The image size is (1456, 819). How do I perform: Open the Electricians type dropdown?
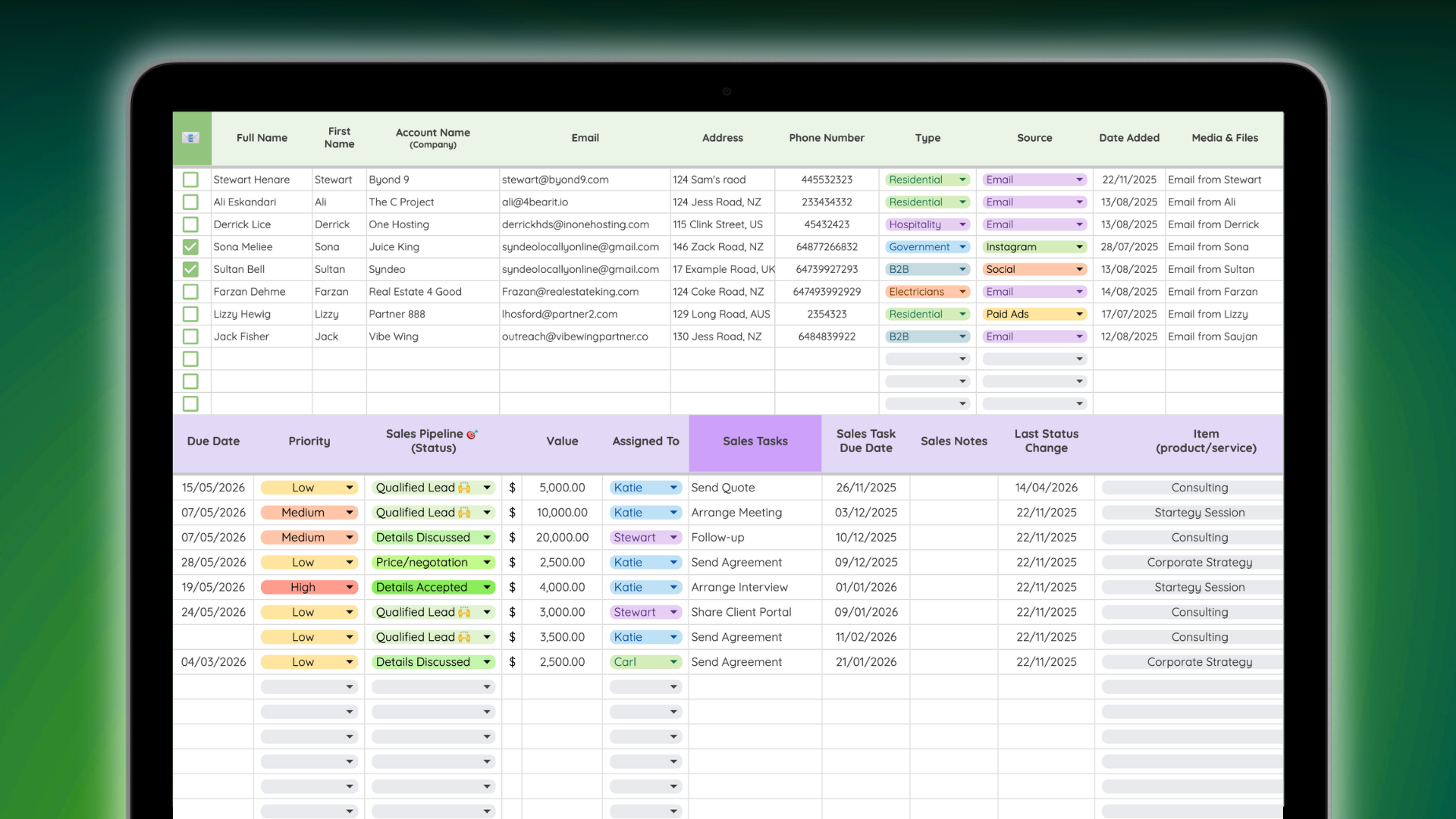tap(927, 292)
